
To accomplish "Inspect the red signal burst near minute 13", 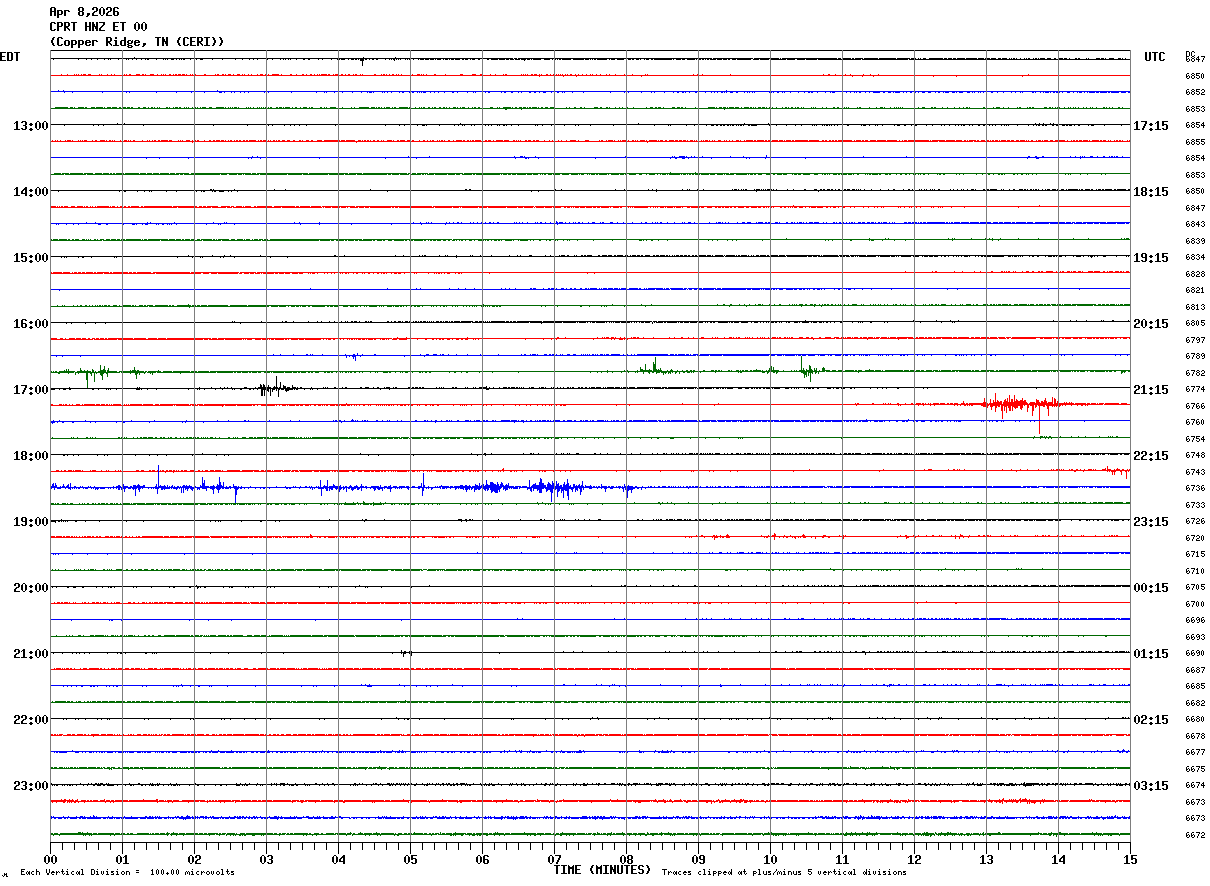I will point(1018,405).
